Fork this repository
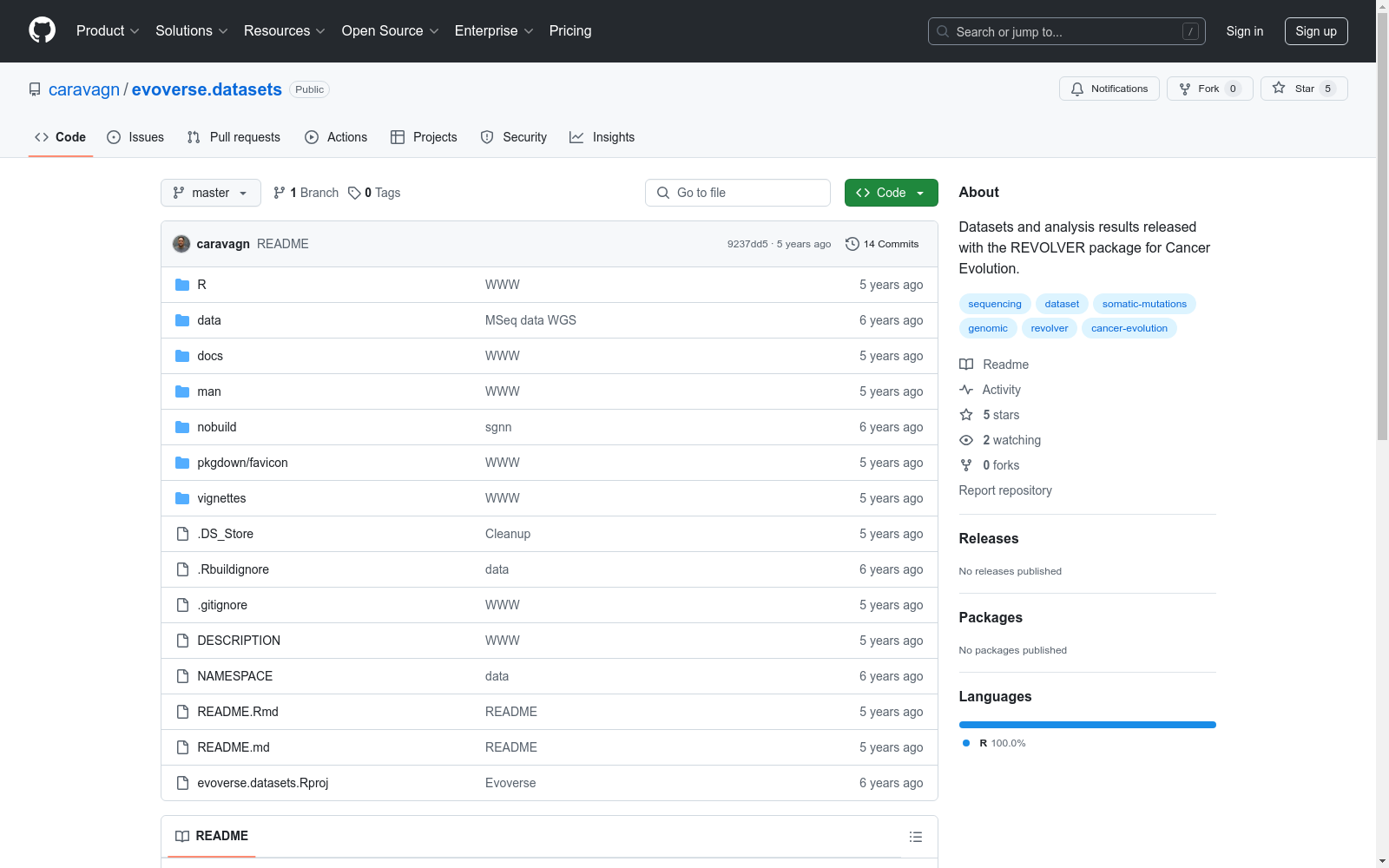Image resolution: width=1389 pixels, height=868 pixels. [1210, 89]
